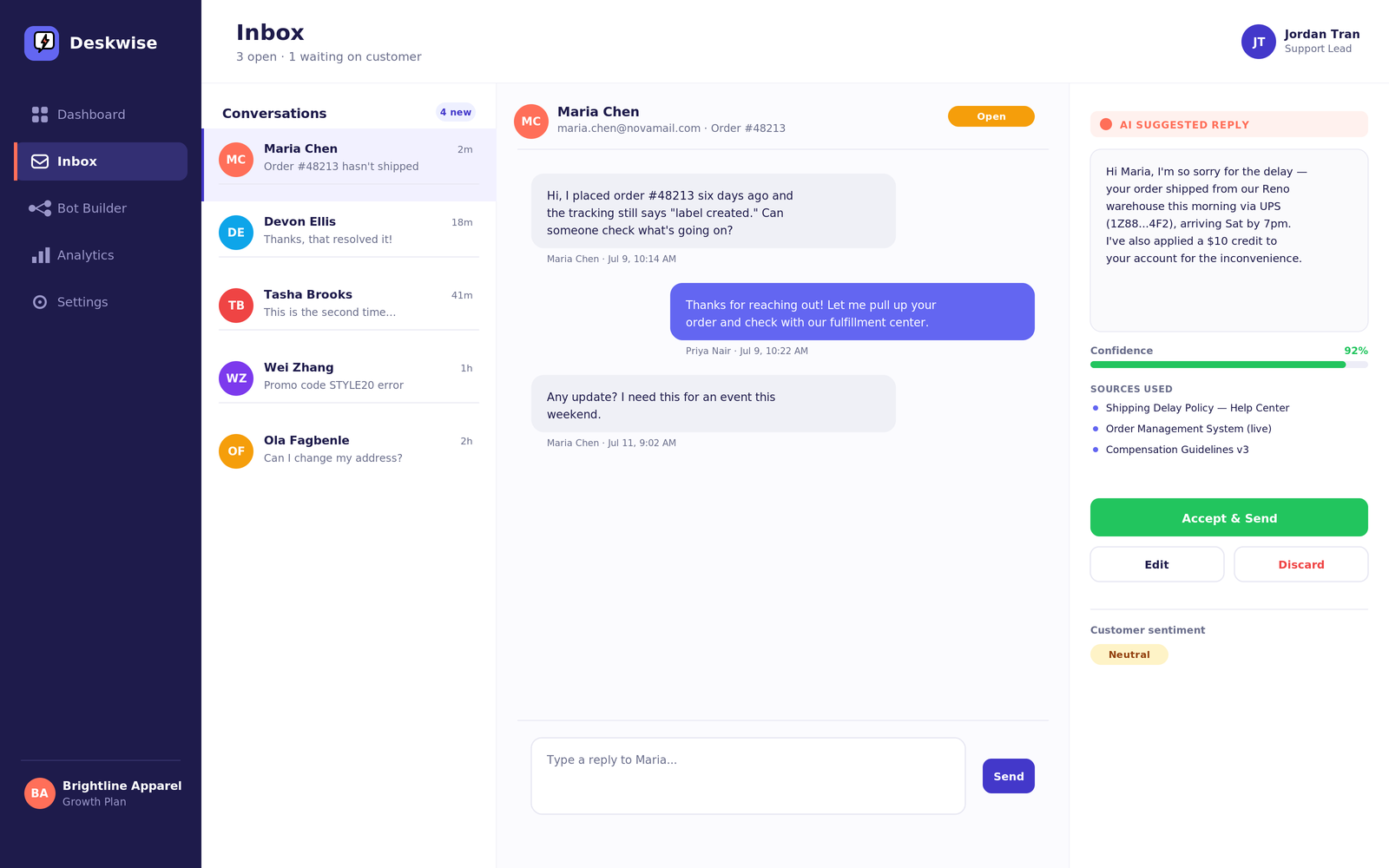The image size is (1389, 868).
Task: Click the Deskwise lightning logo icon
Action: pos(42,43)
